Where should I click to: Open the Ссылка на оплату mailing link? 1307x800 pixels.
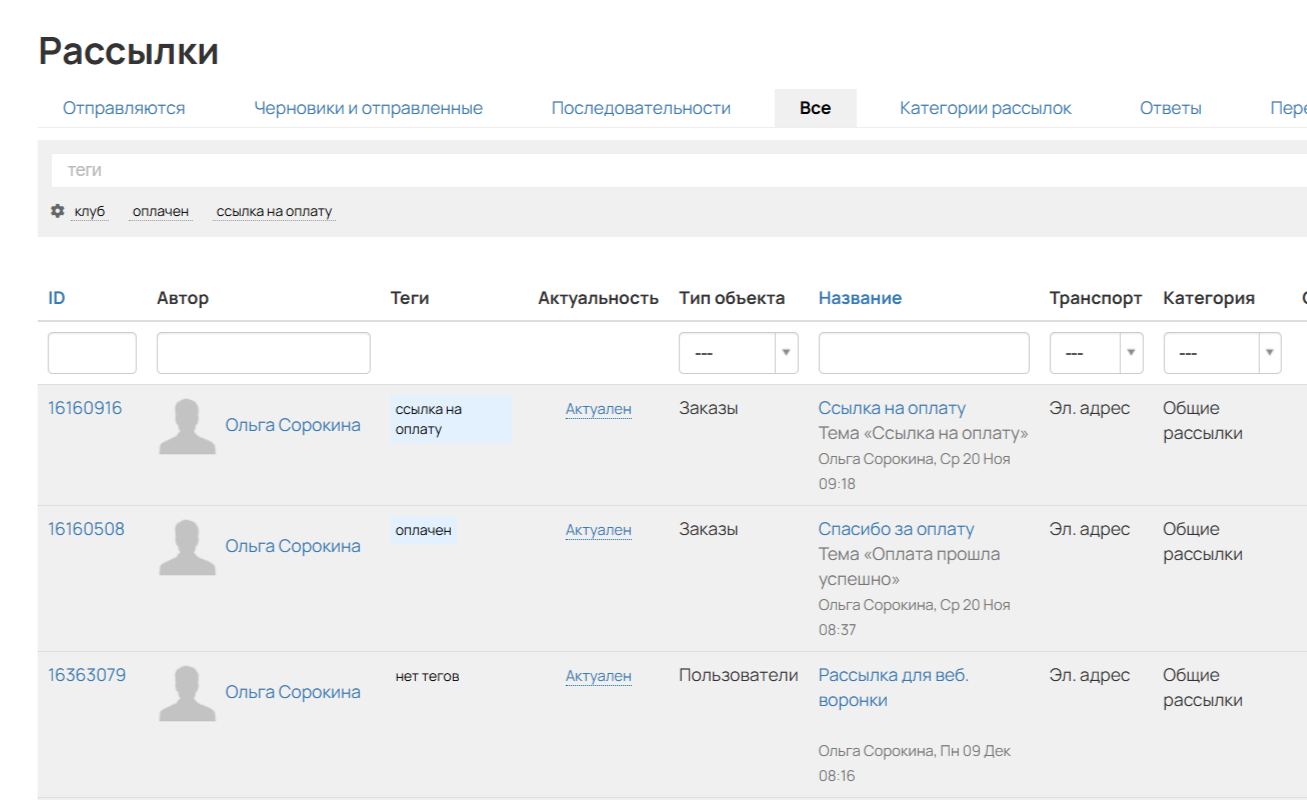[892, 408]
